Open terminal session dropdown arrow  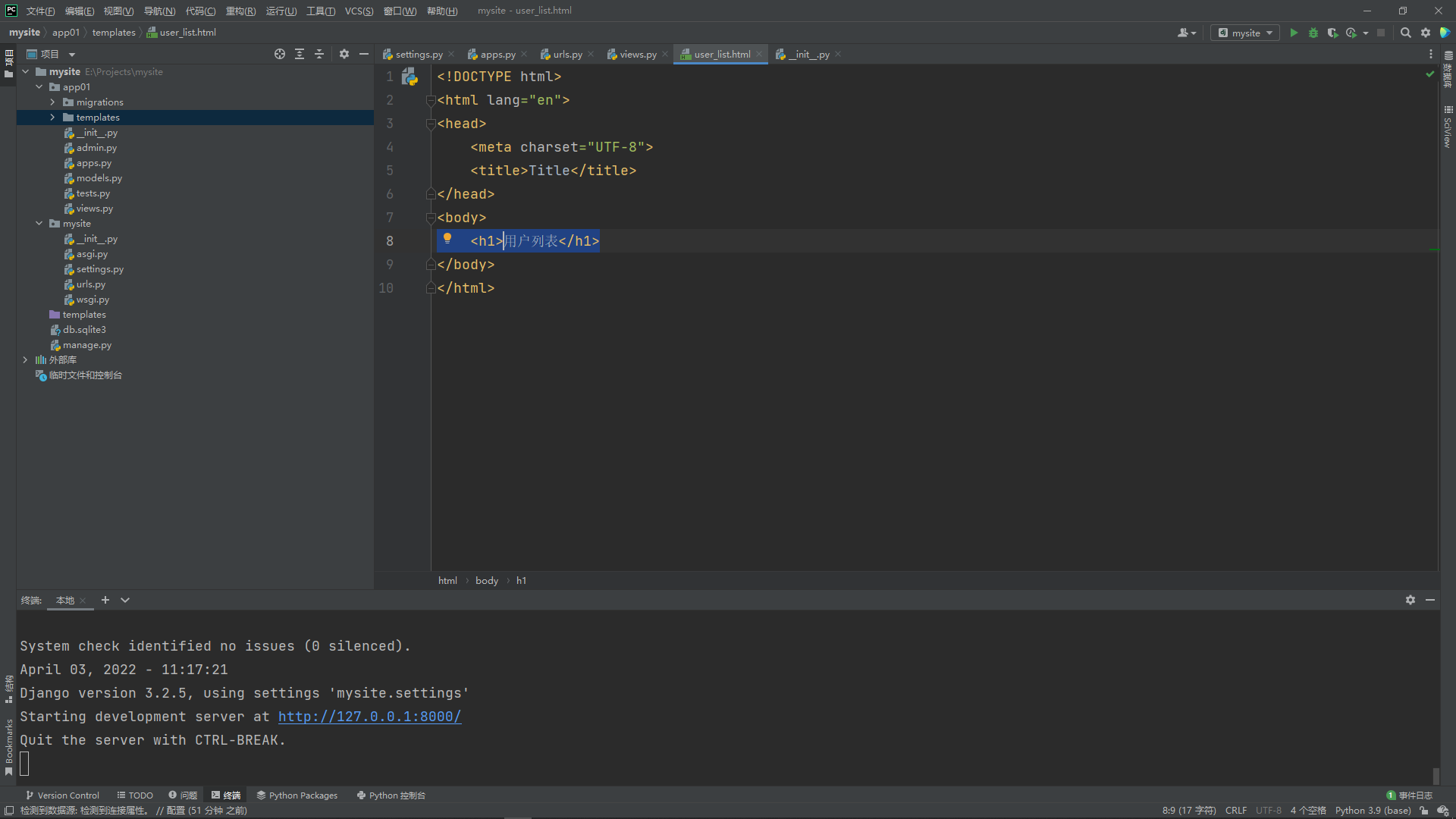pyautogui.click(x=125, y=600)
